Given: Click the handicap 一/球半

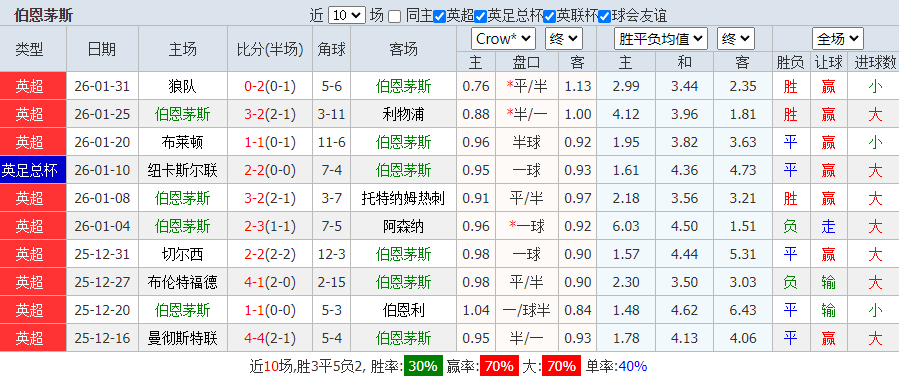Looking at the screenshot, I should tap(527, 311).
